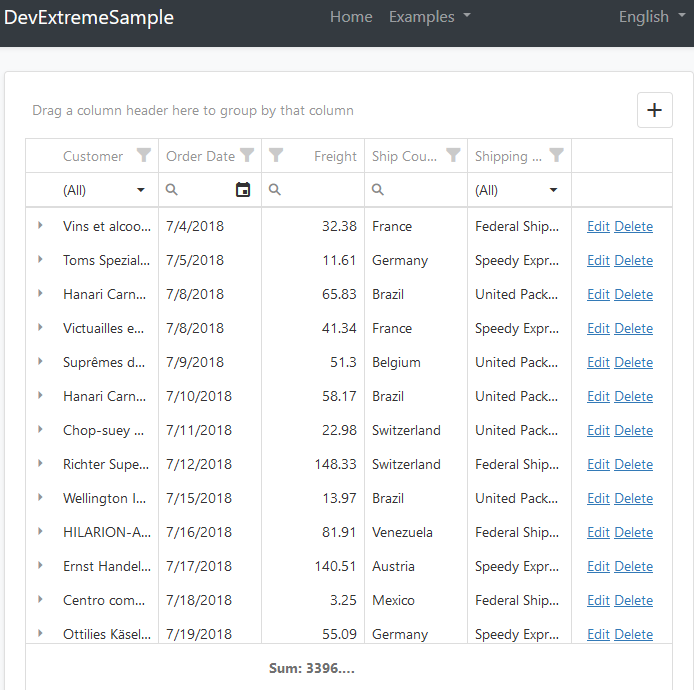Click the add new row plus button
The width and height of the screenshot is (694, 690).
click(x=655, y=110)
